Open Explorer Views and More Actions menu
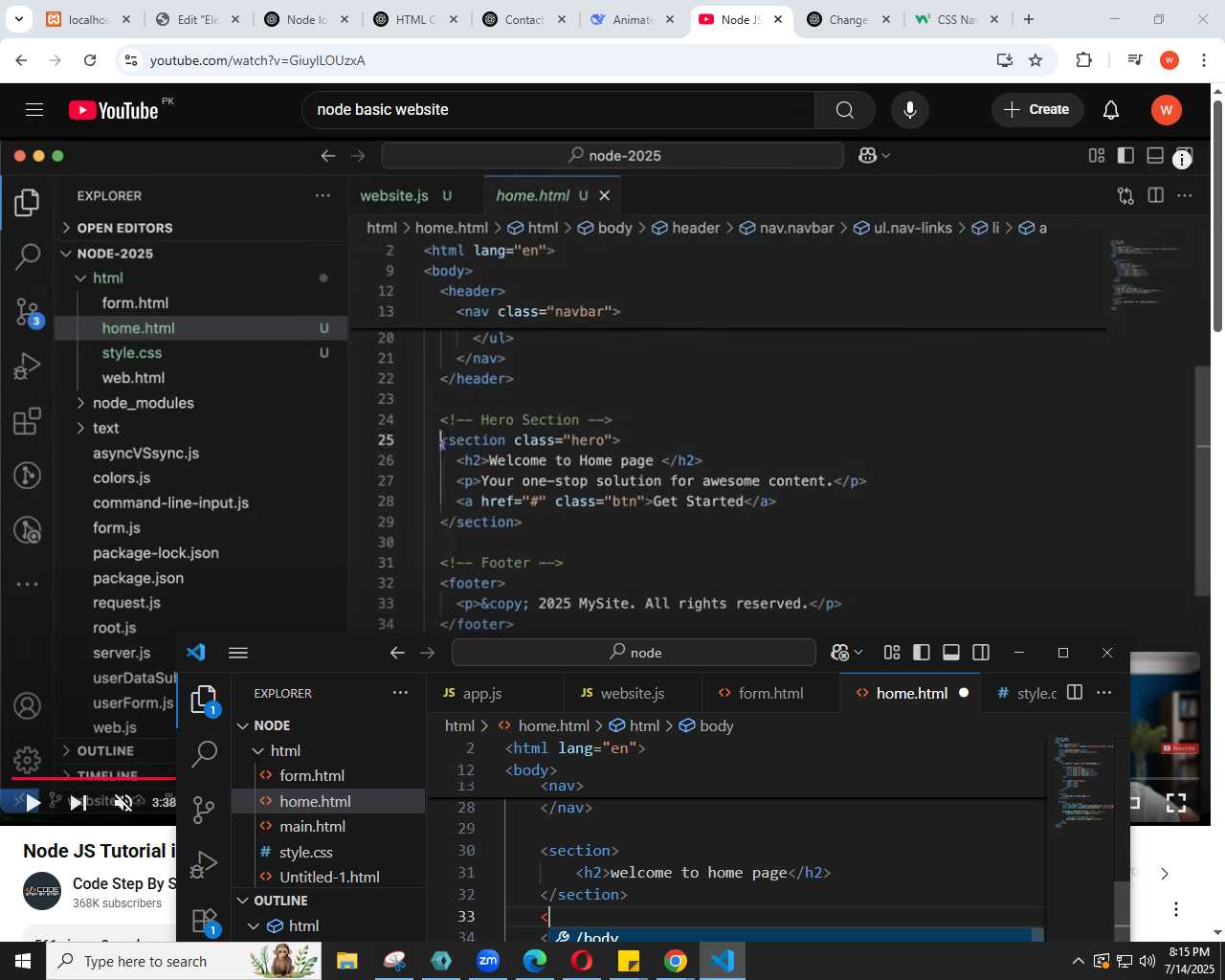Viewport: 1225px width, 980px height. click(x=400, y=693)
